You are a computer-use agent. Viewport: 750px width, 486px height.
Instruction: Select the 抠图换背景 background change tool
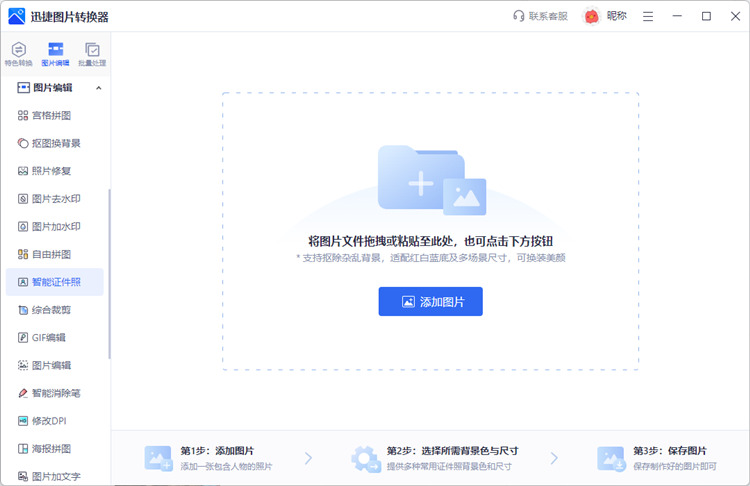(55, 143)
